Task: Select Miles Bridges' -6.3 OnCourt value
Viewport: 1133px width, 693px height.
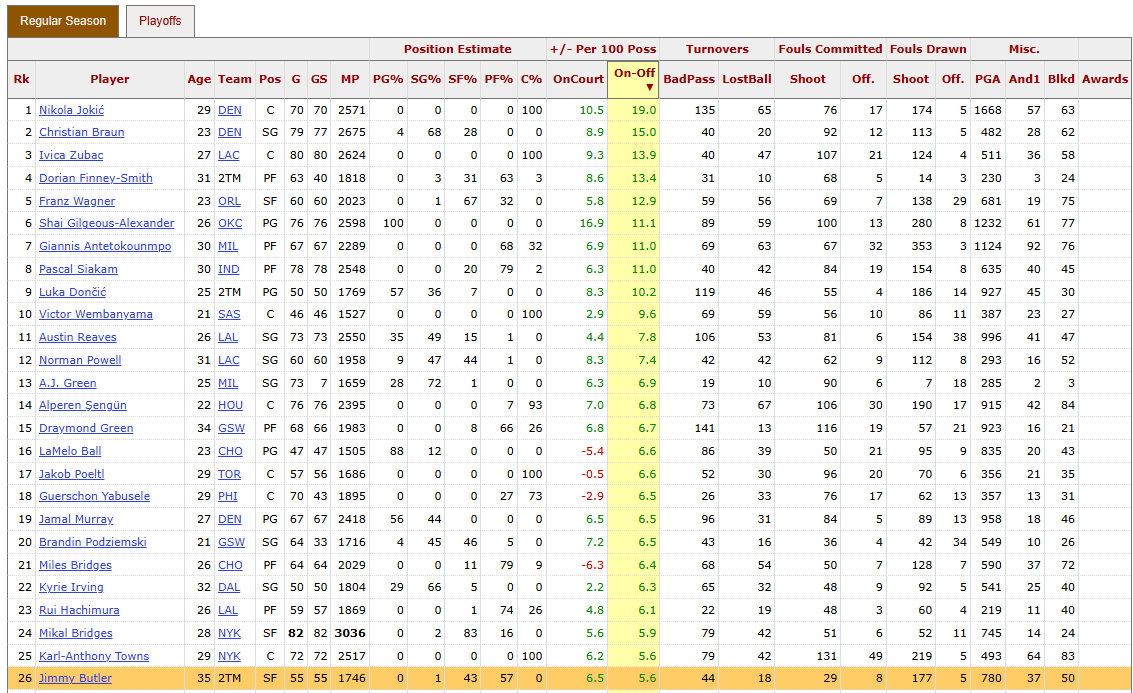Action: (593, 565)
